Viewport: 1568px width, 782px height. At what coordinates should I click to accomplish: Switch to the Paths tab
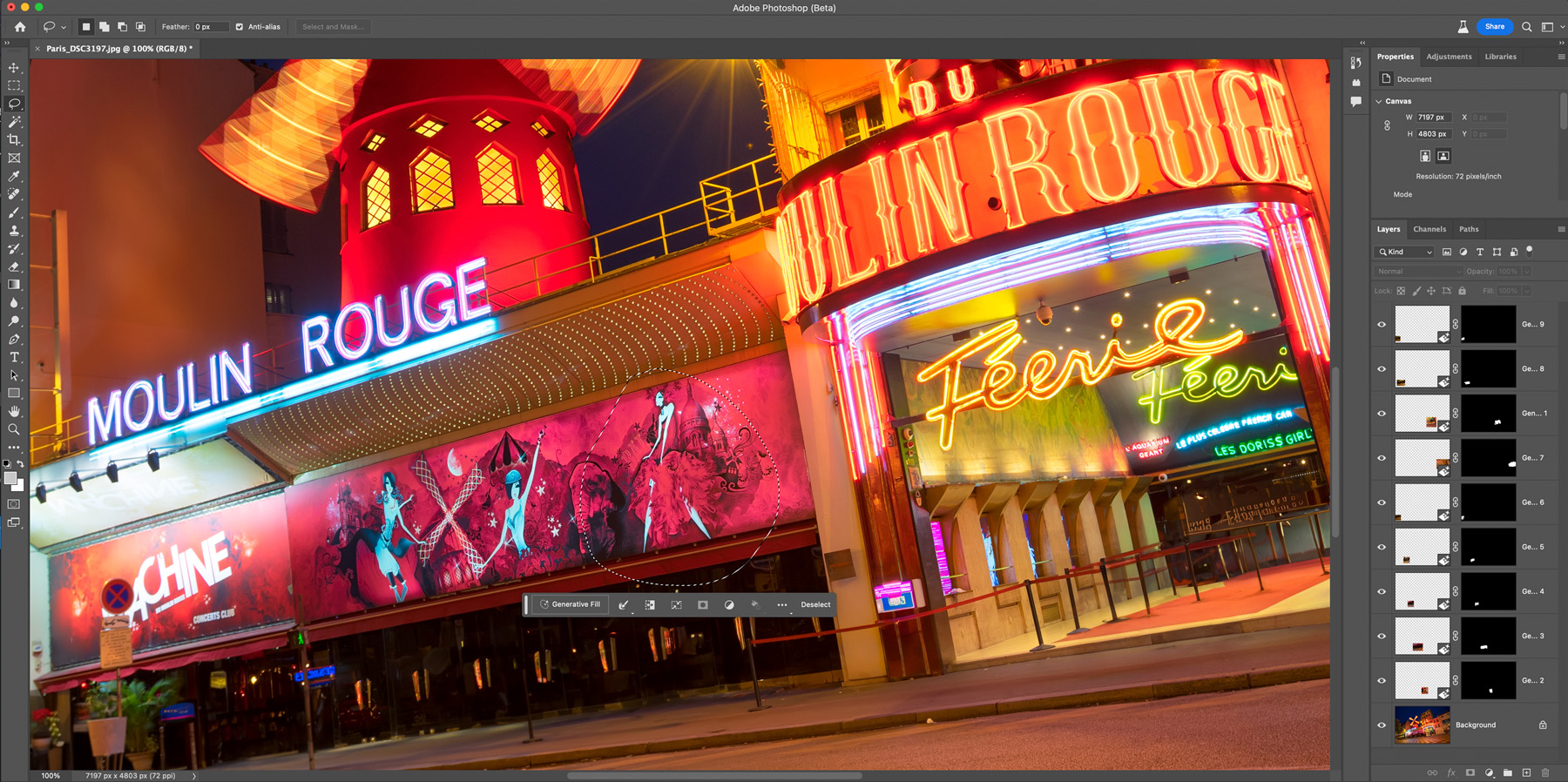pyautogui.click(x=1469, y=229)
